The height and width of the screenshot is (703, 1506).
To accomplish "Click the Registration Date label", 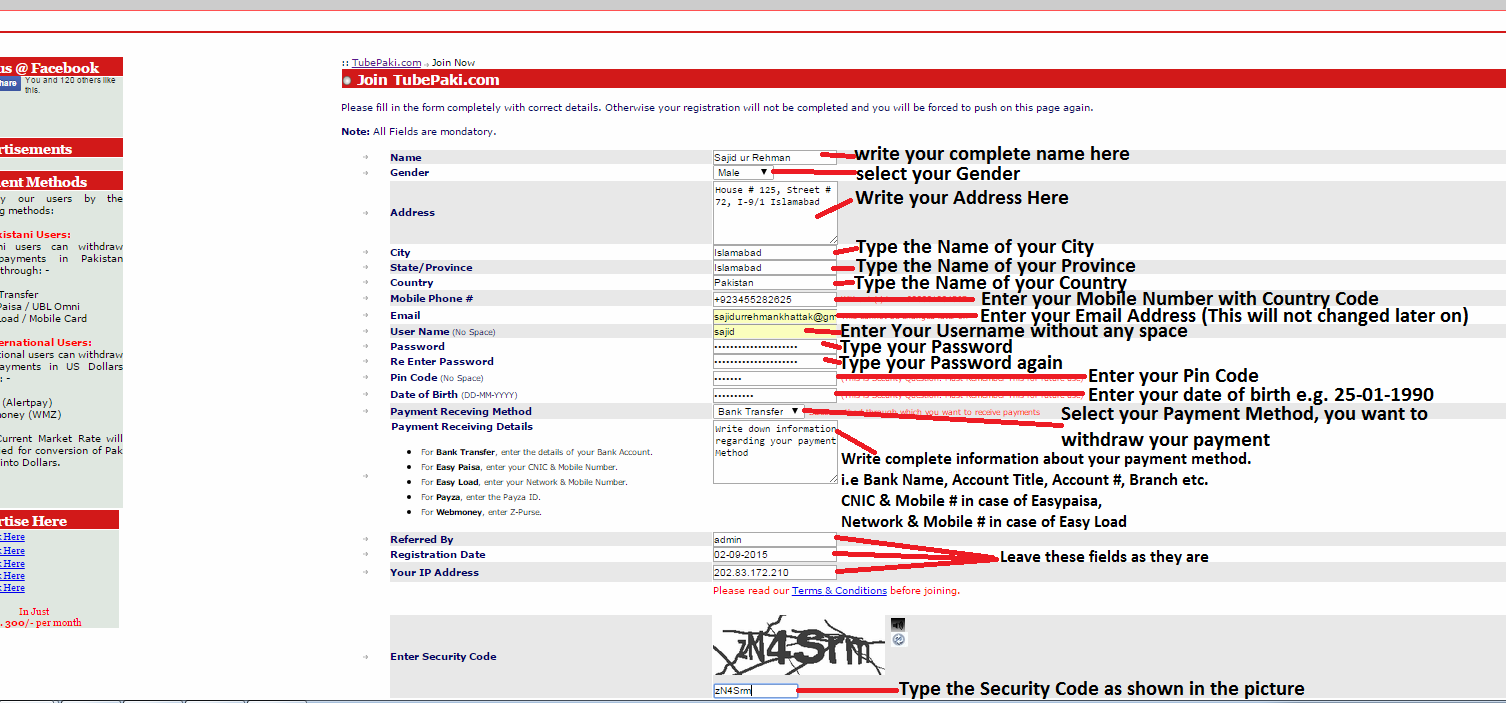I will pyautogui.click(x=438, y=555).
